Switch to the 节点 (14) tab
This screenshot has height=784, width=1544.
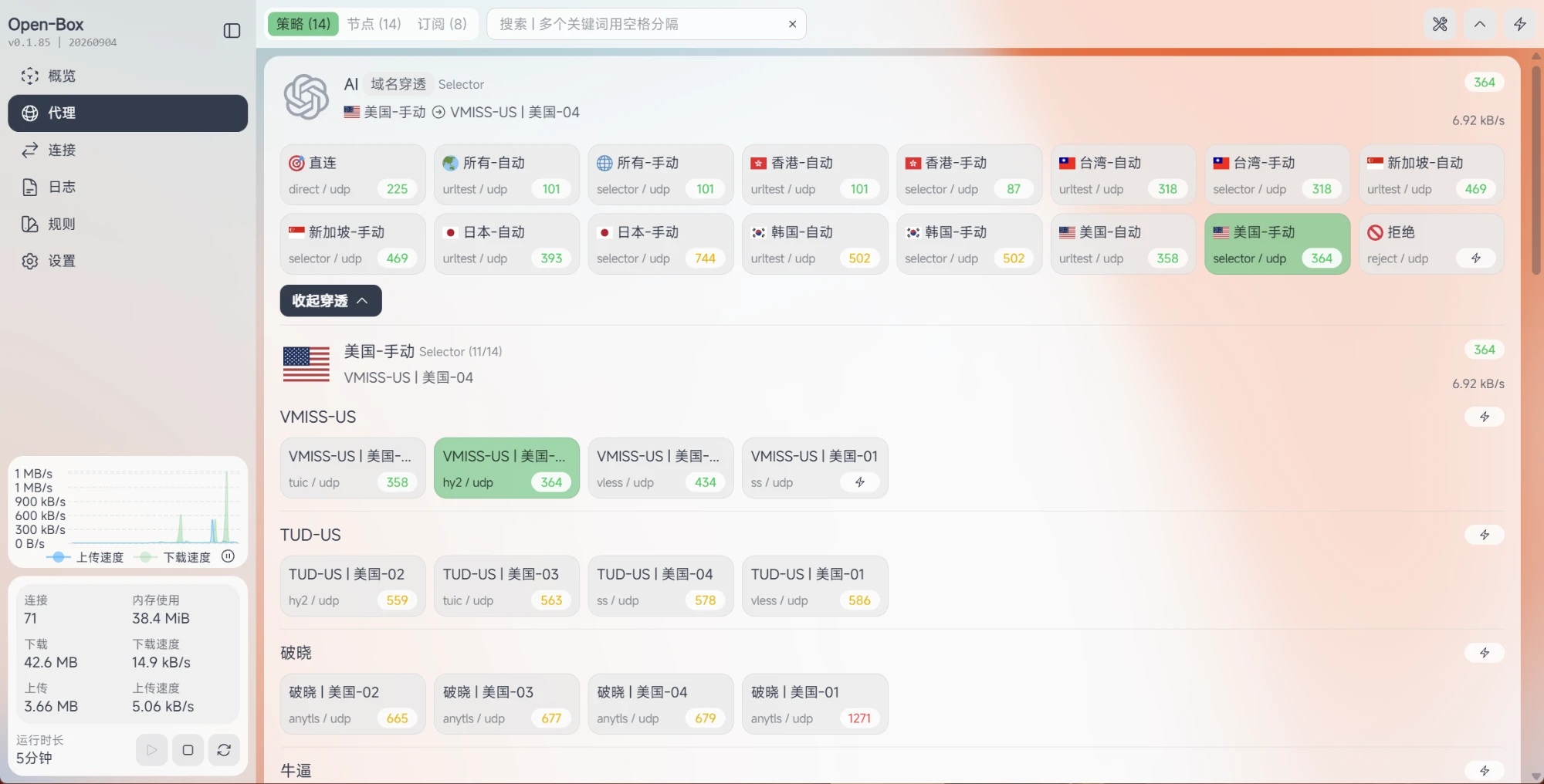coord(374,24)
